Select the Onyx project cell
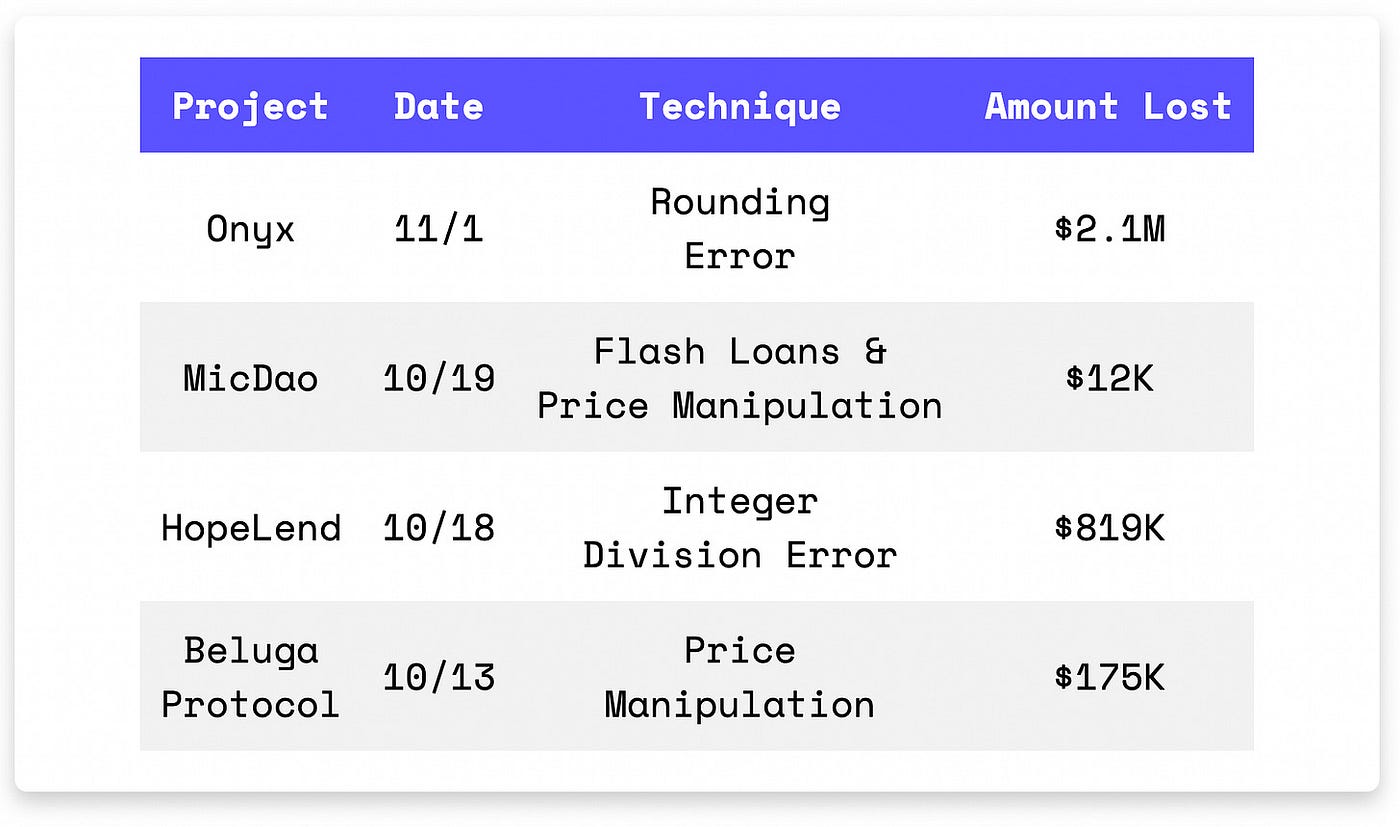1400x827 pixels. pyautogui.click(x=250, y=229)
